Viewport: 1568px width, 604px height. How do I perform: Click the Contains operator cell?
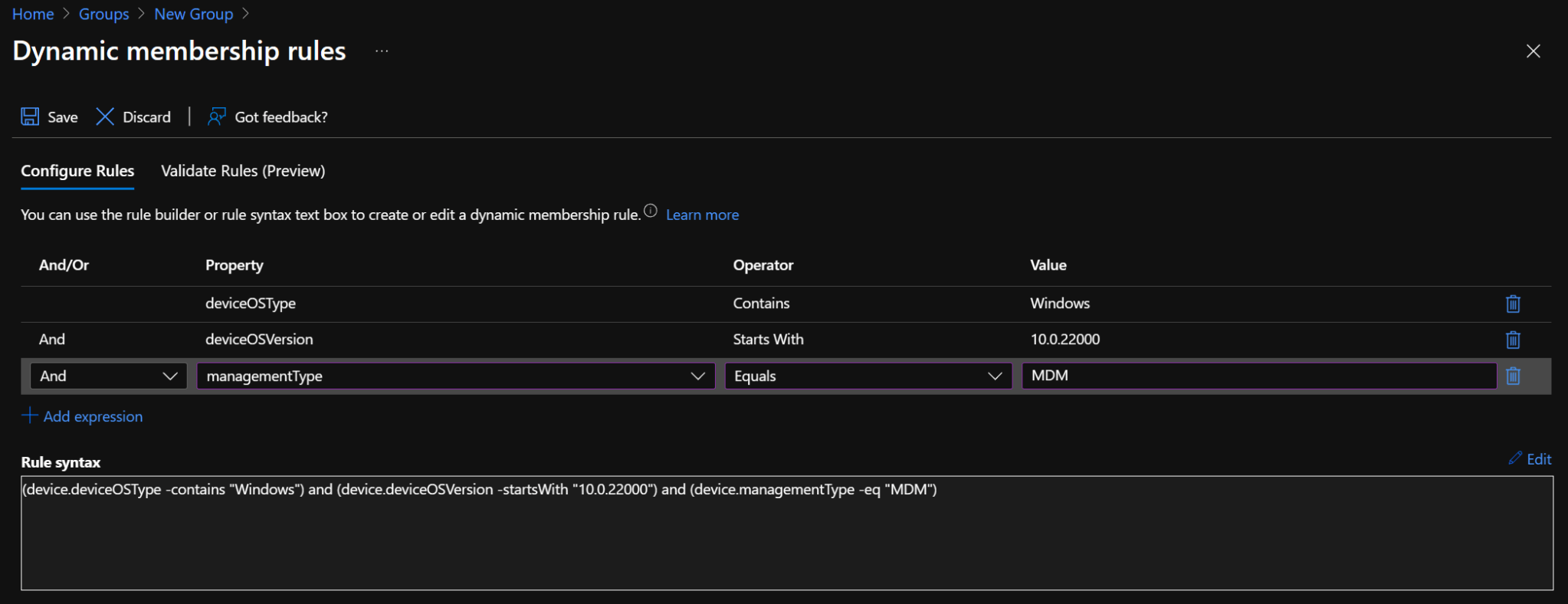coord(761,304)
